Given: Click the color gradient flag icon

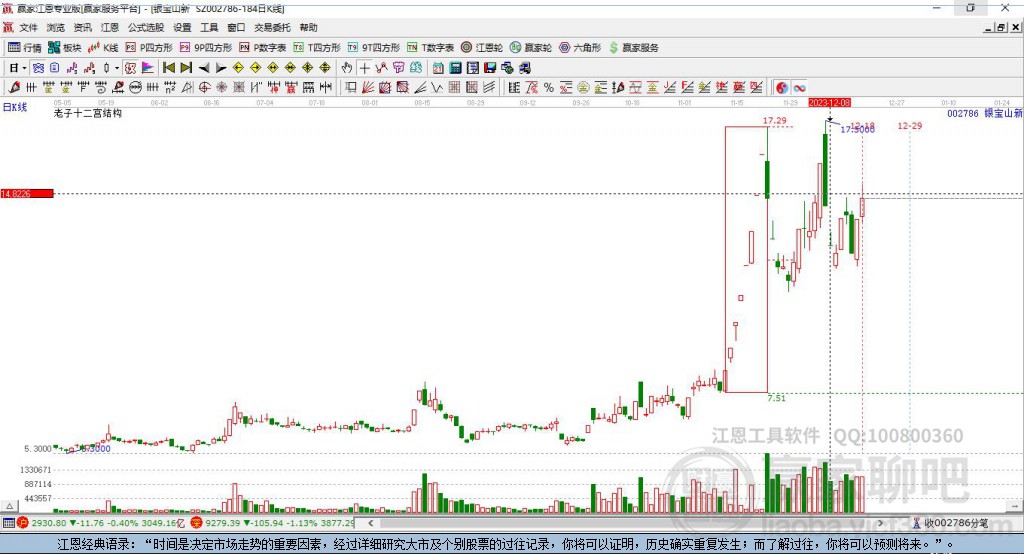Looking at the screenshot, I should (x=148, y=68).
